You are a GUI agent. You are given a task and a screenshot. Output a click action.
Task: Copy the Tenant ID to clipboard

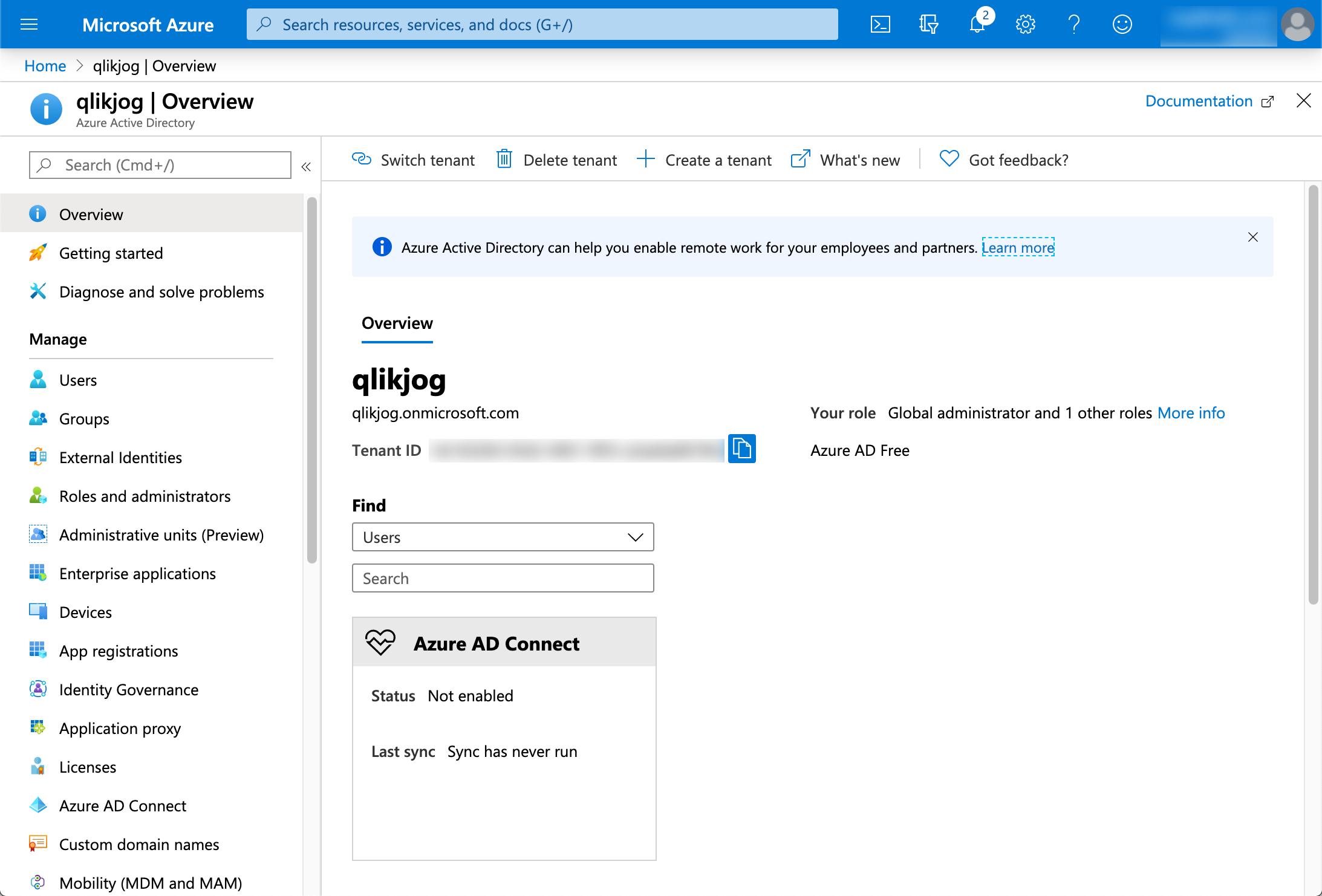click(741, 449)
